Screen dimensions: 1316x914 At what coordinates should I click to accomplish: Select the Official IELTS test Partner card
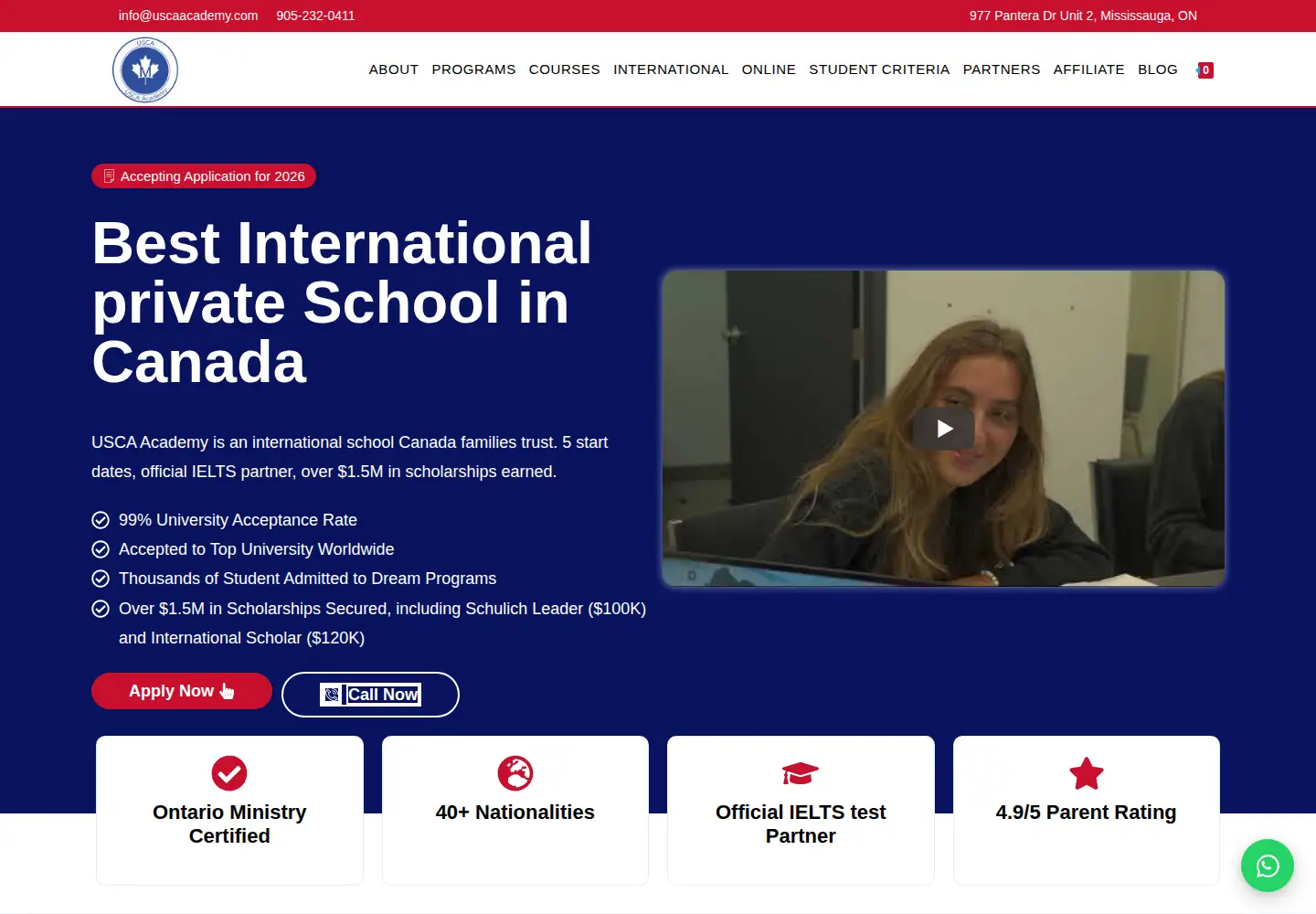pos(801,810)
